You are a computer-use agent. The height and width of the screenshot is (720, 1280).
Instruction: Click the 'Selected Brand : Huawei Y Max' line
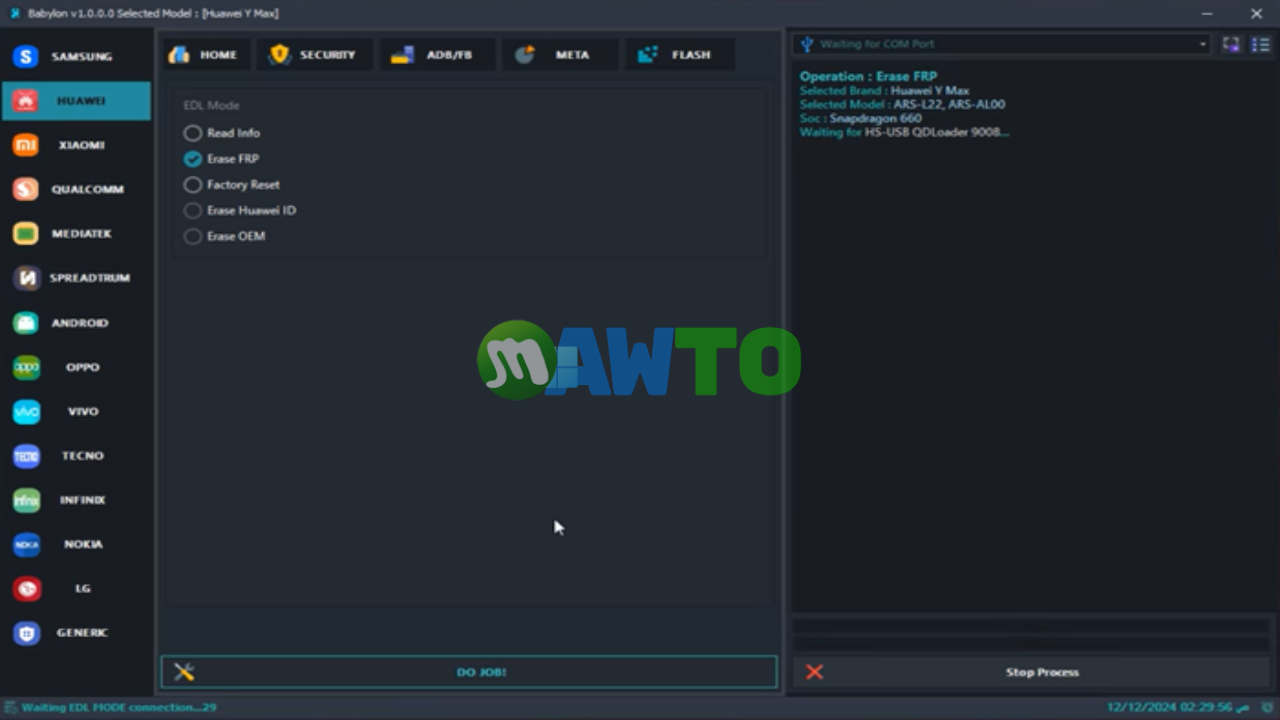click(884, 90)
